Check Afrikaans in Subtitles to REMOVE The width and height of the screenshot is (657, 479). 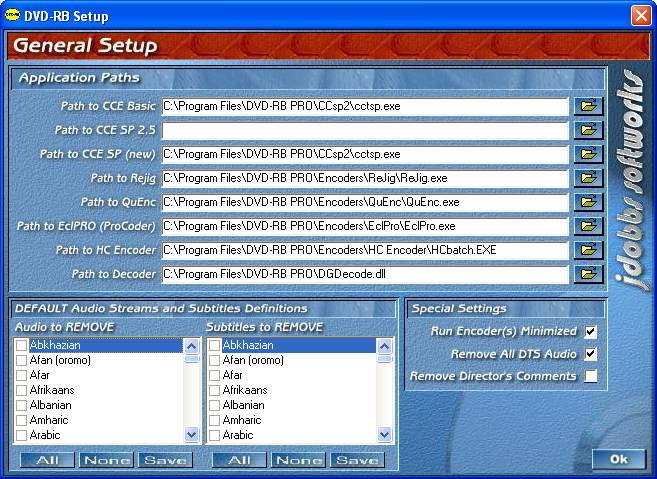coord(215,390)
